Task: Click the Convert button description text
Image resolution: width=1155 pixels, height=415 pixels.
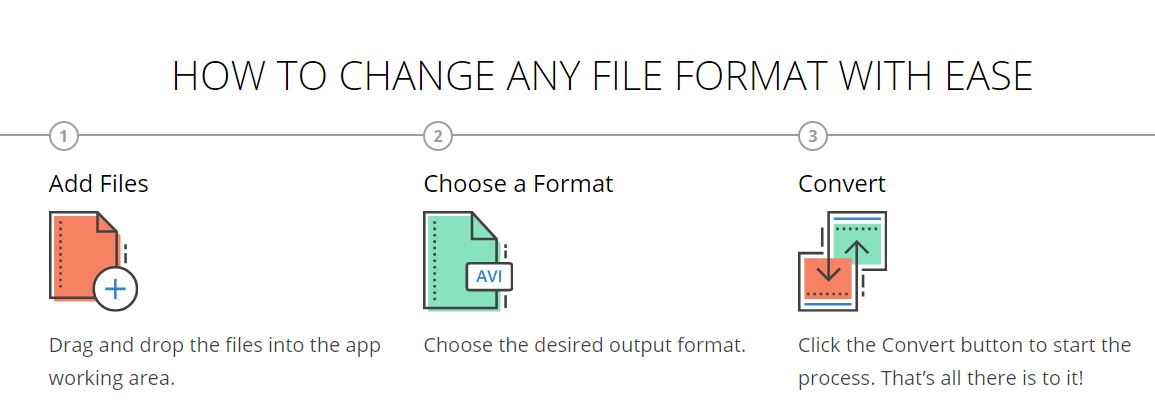Action: coord(964,362)
